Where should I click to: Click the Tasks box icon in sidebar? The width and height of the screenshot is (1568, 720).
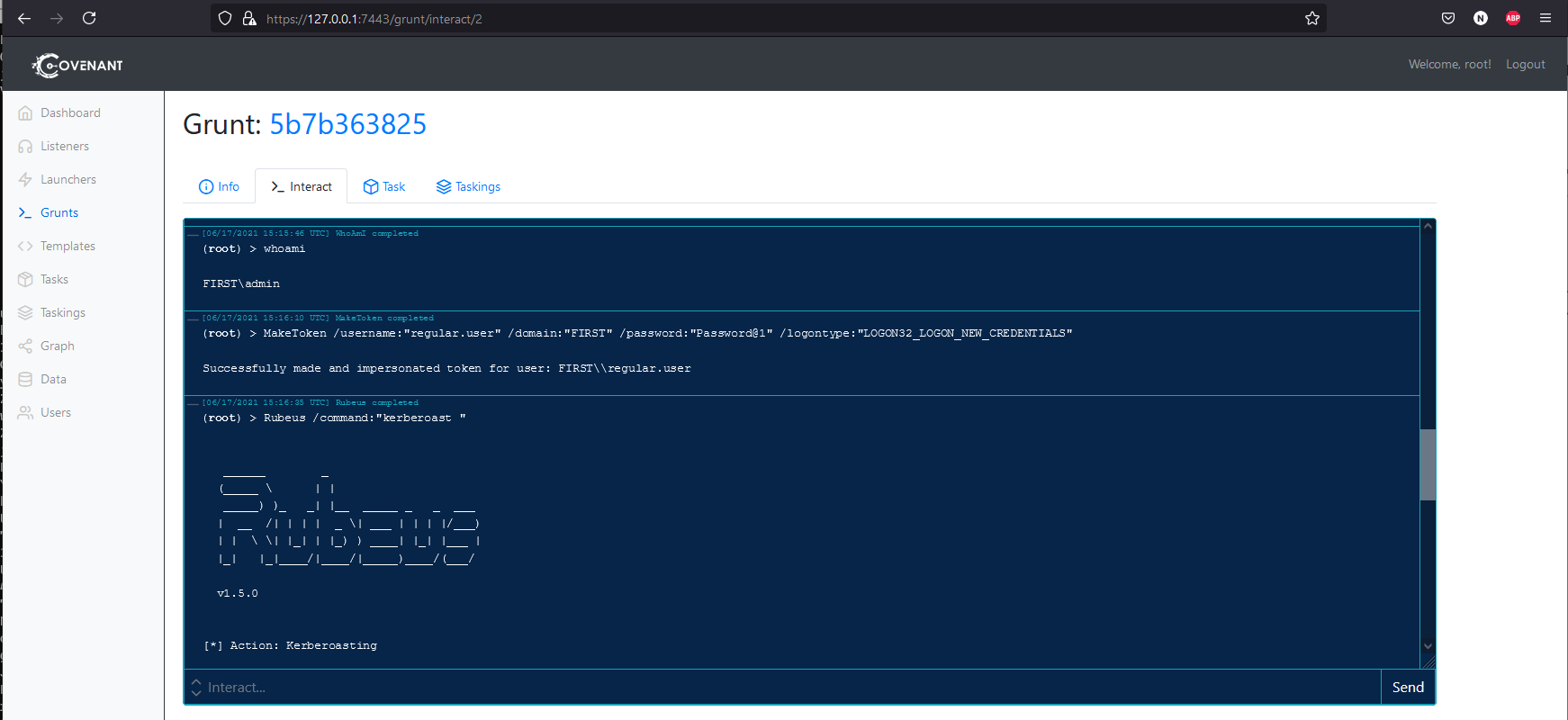pos(25,280)
